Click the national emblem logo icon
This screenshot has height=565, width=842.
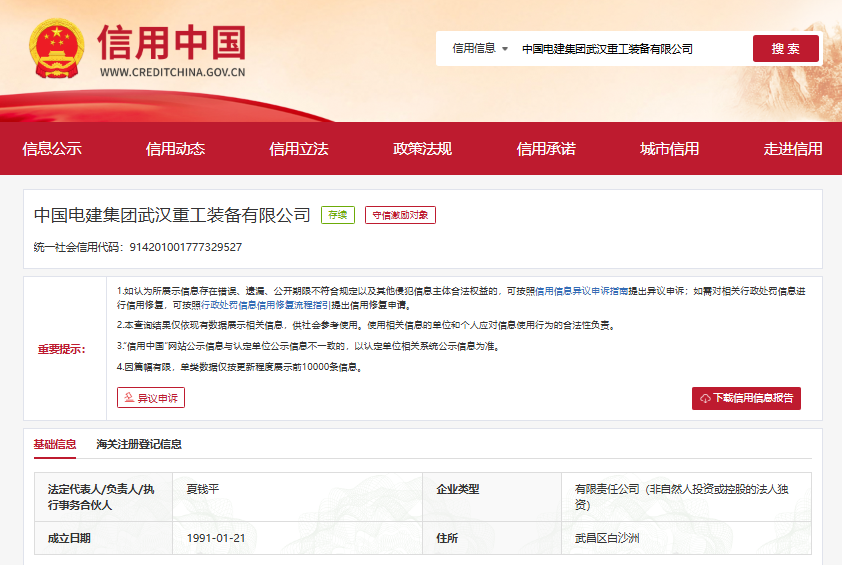coord(57,48)
